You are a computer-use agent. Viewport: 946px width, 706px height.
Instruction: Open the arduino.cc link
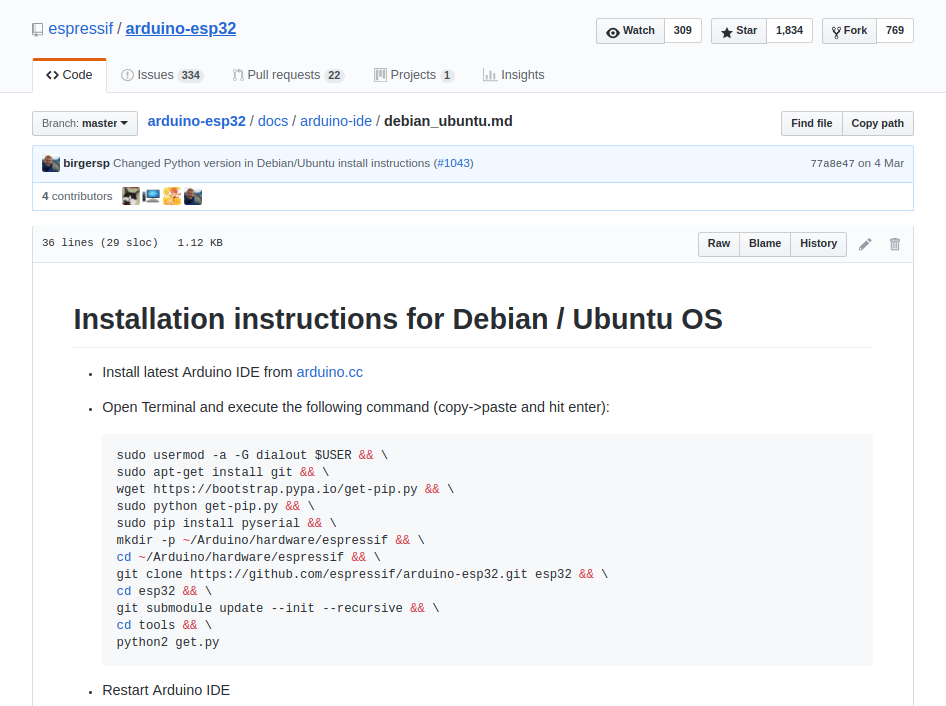pos(329,372)
